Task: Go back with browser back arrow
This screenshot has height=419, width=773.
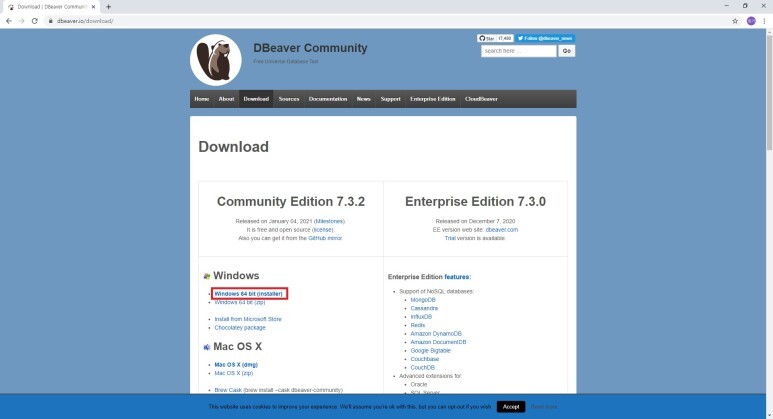Action: 8,21
